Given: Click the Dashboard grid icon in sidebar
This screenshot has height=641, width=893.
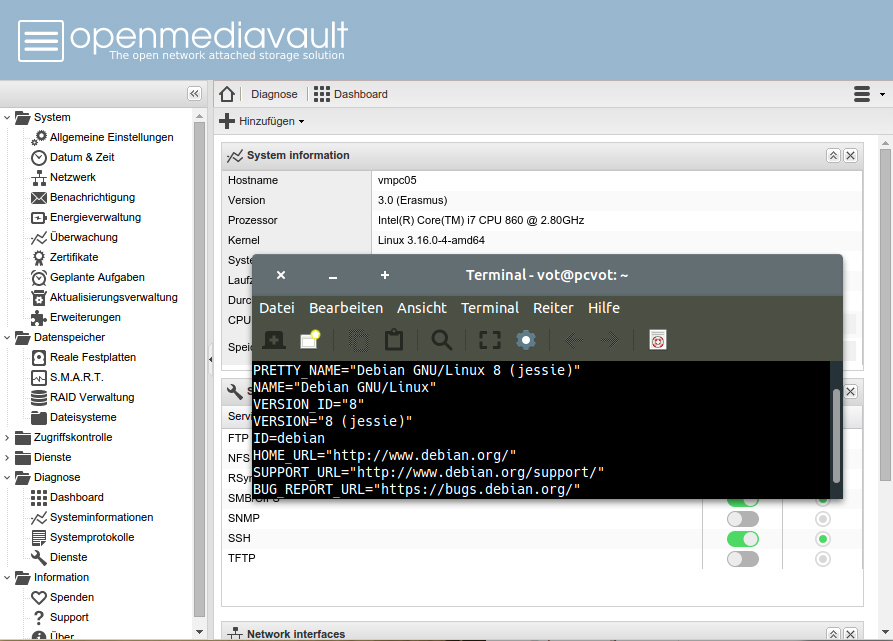Looking at the screenshot, I should coord(39,498).
